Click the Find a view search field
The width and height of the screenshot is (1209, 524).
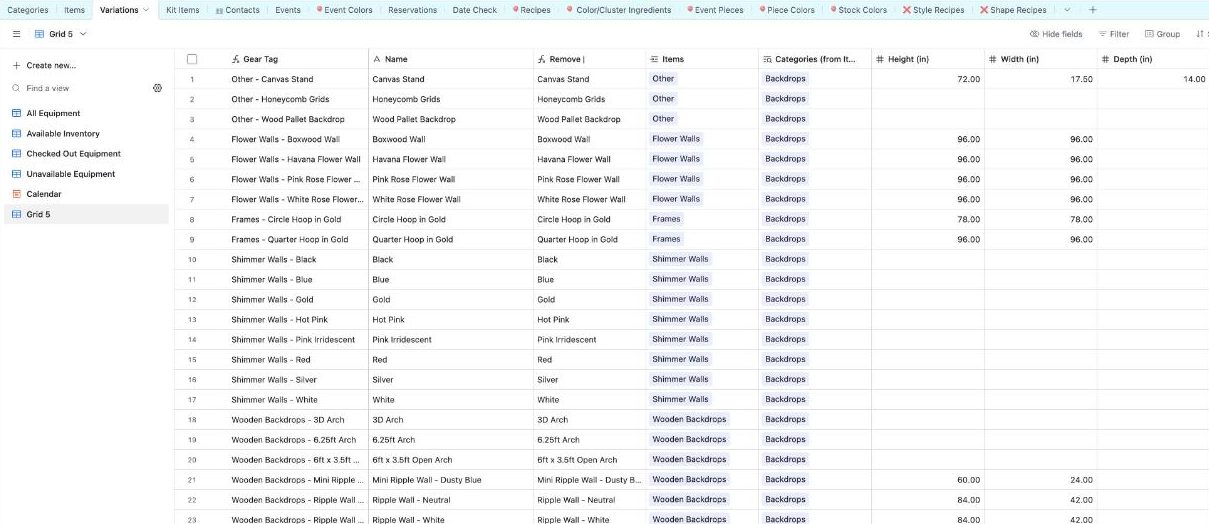click(80, 88)
